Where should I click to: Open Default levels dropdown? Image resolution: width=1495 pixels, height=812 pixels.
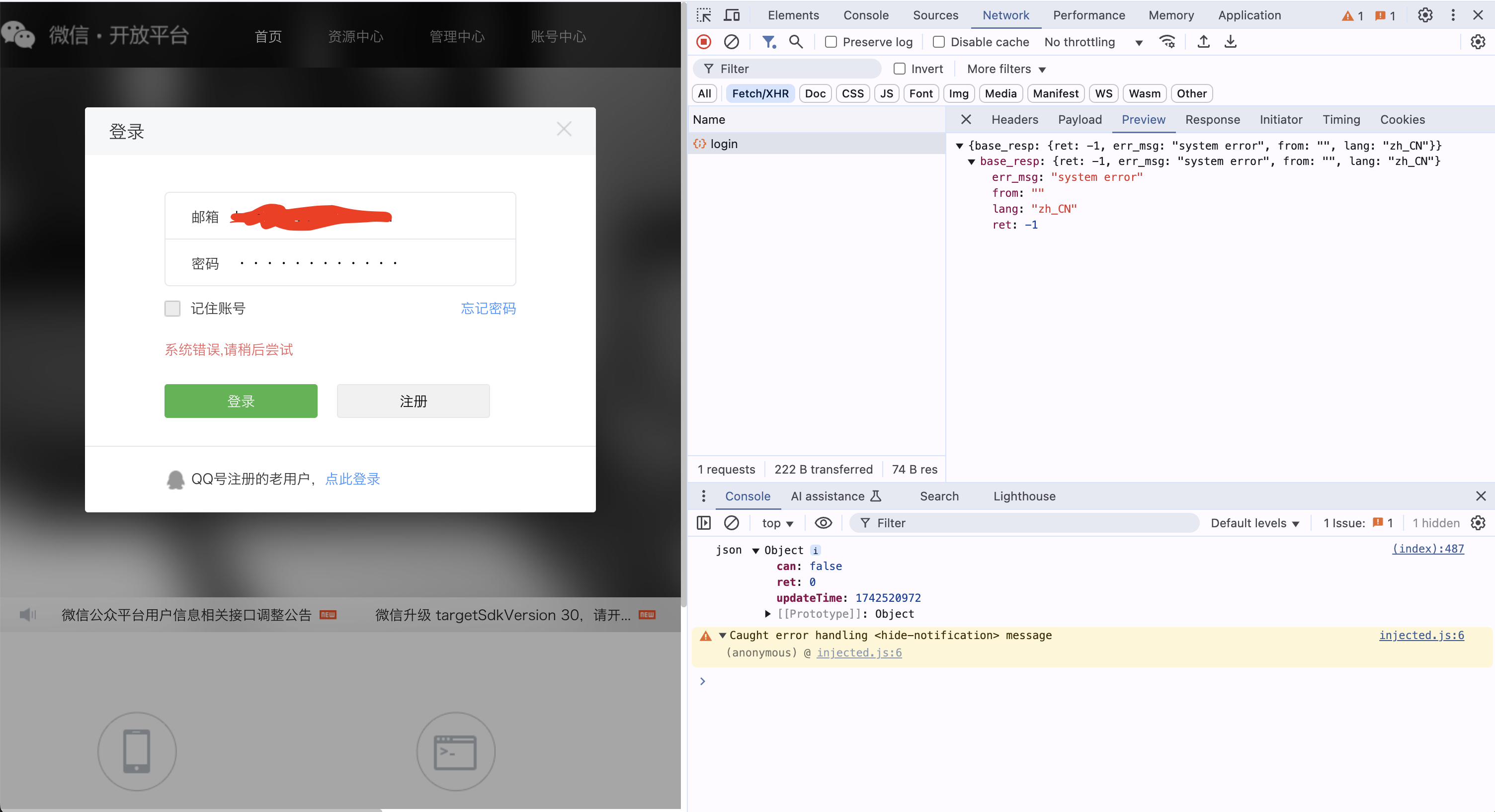[1255, 523]
